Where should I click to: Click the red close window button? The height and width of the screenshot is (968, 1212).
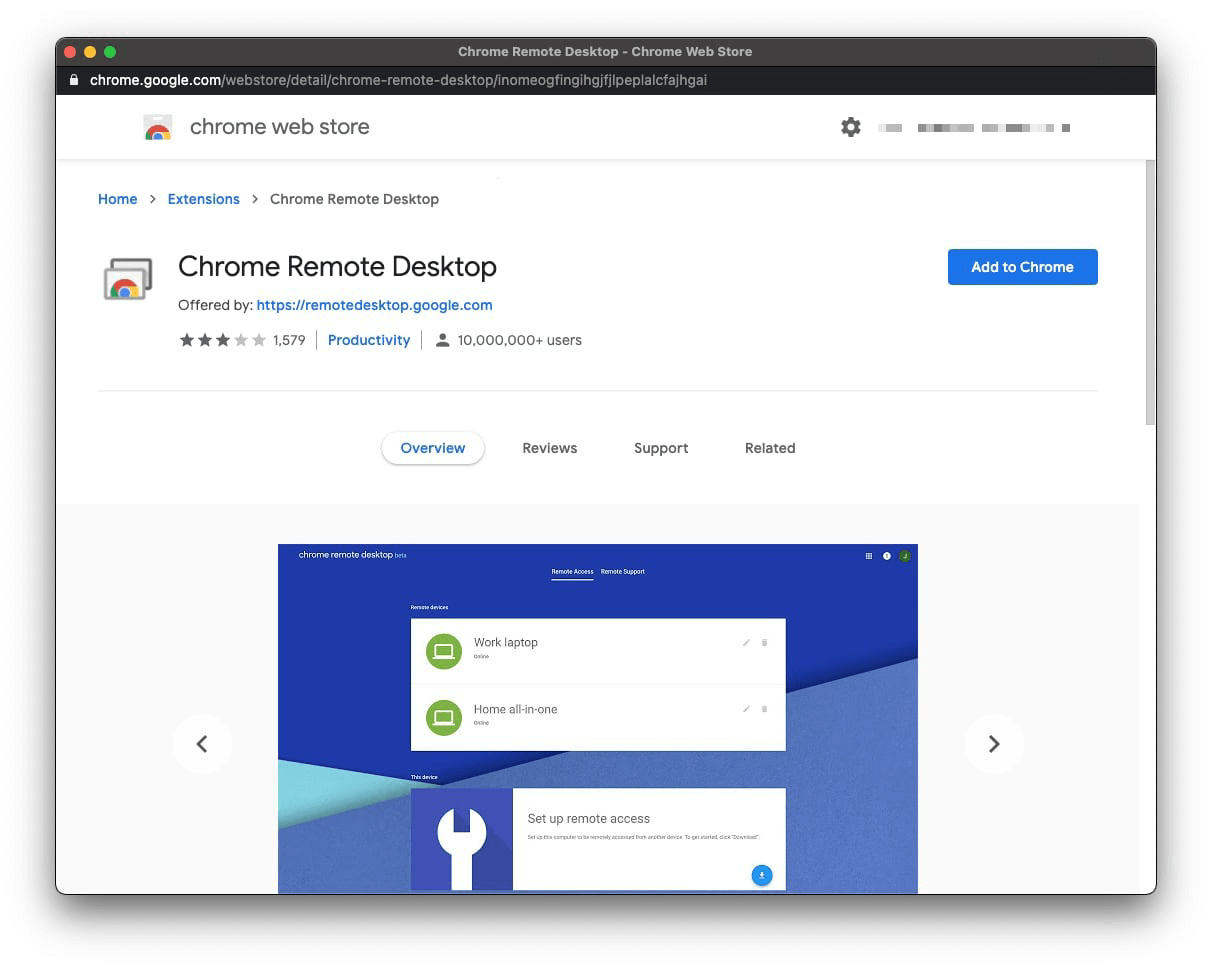[70, 52]
